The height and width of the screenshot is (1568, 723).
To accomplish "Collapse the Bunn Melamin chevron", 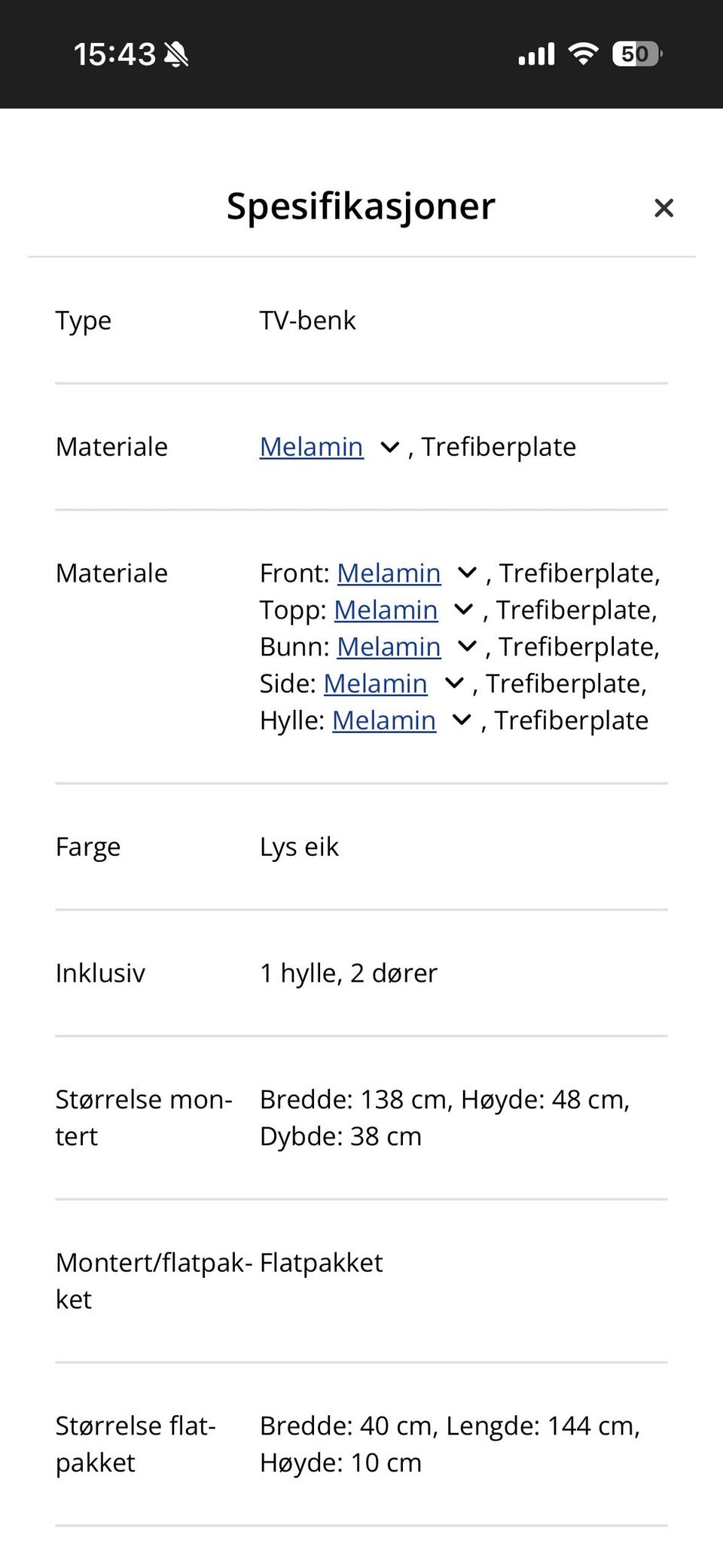I will coord(467,646).
